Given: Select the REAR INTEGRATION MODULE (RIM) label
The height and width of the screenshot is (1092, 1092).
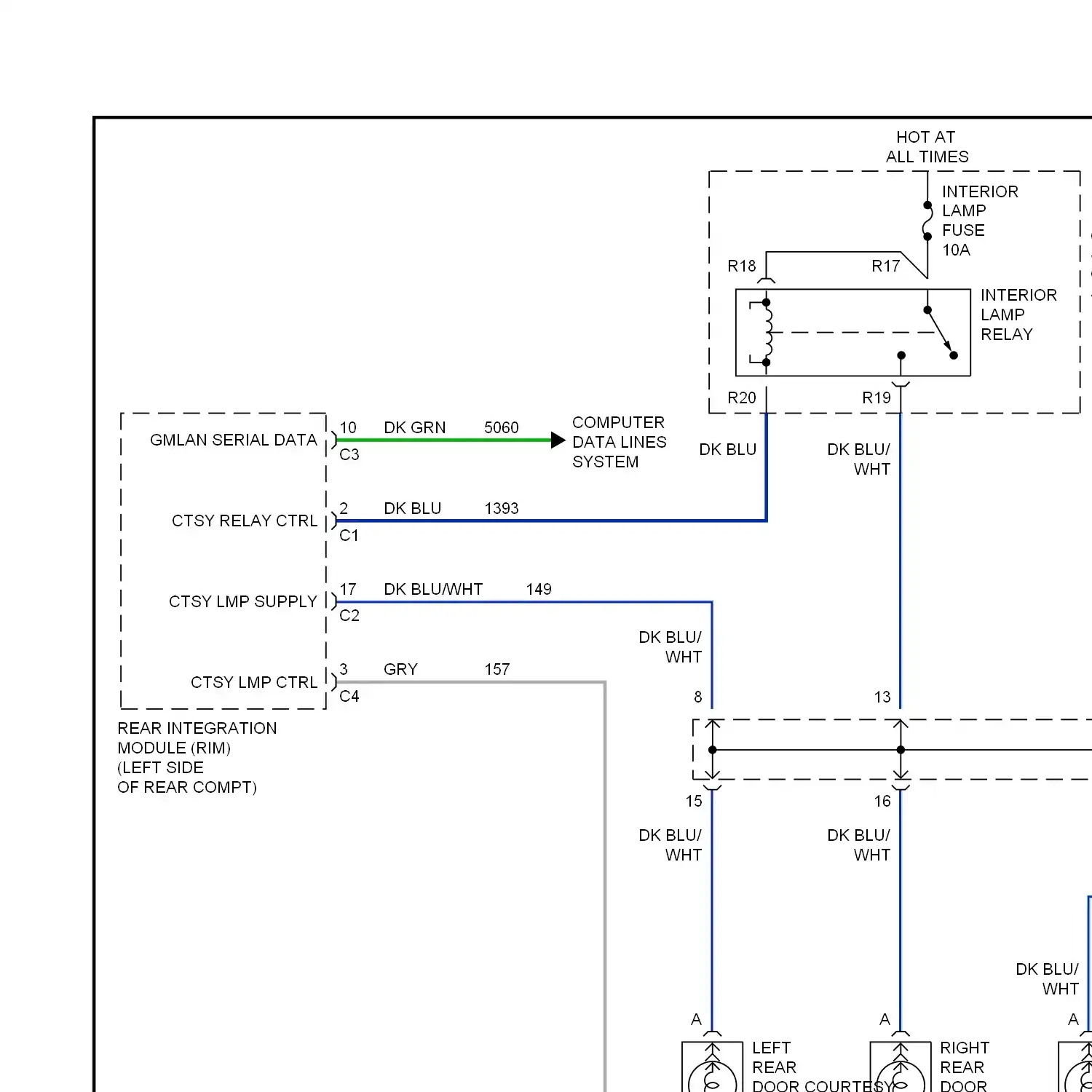Looking at the screenshot, I should tap(197, 758).
